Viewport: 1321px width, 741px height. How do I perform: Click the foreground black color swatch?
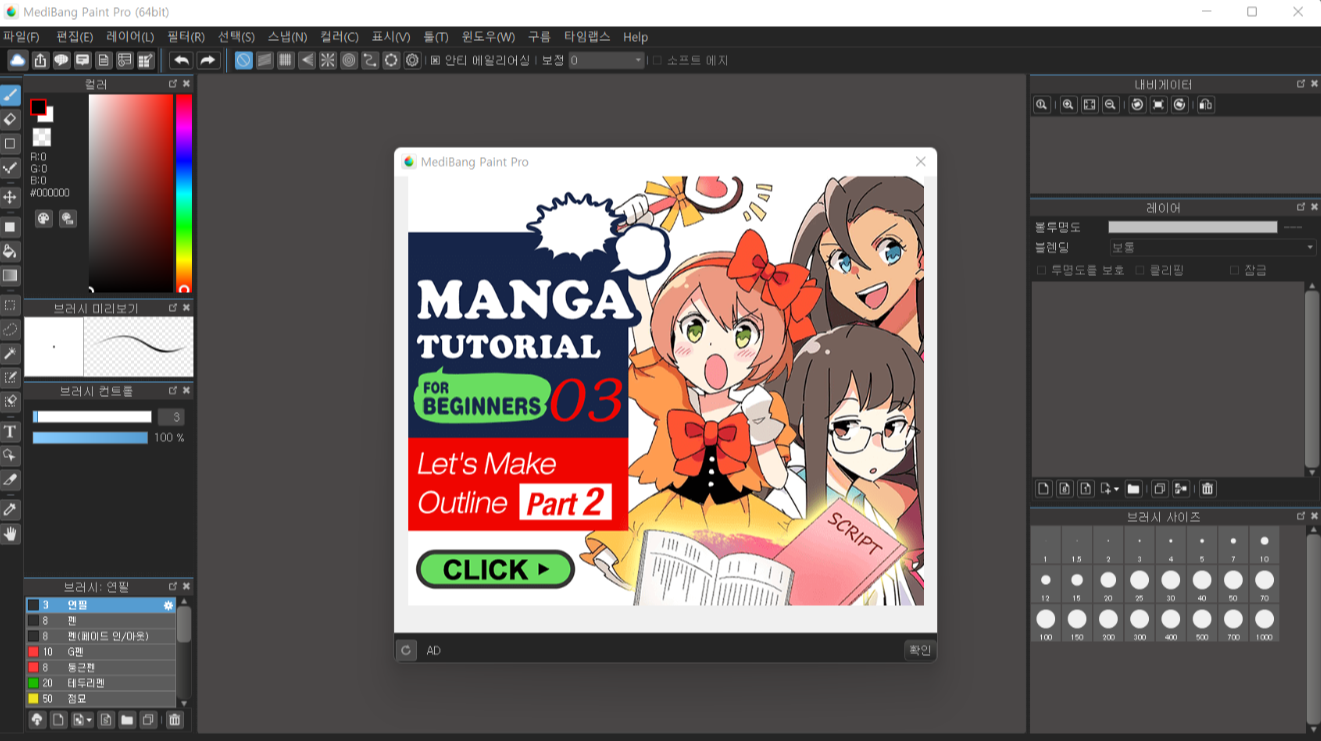38,107
